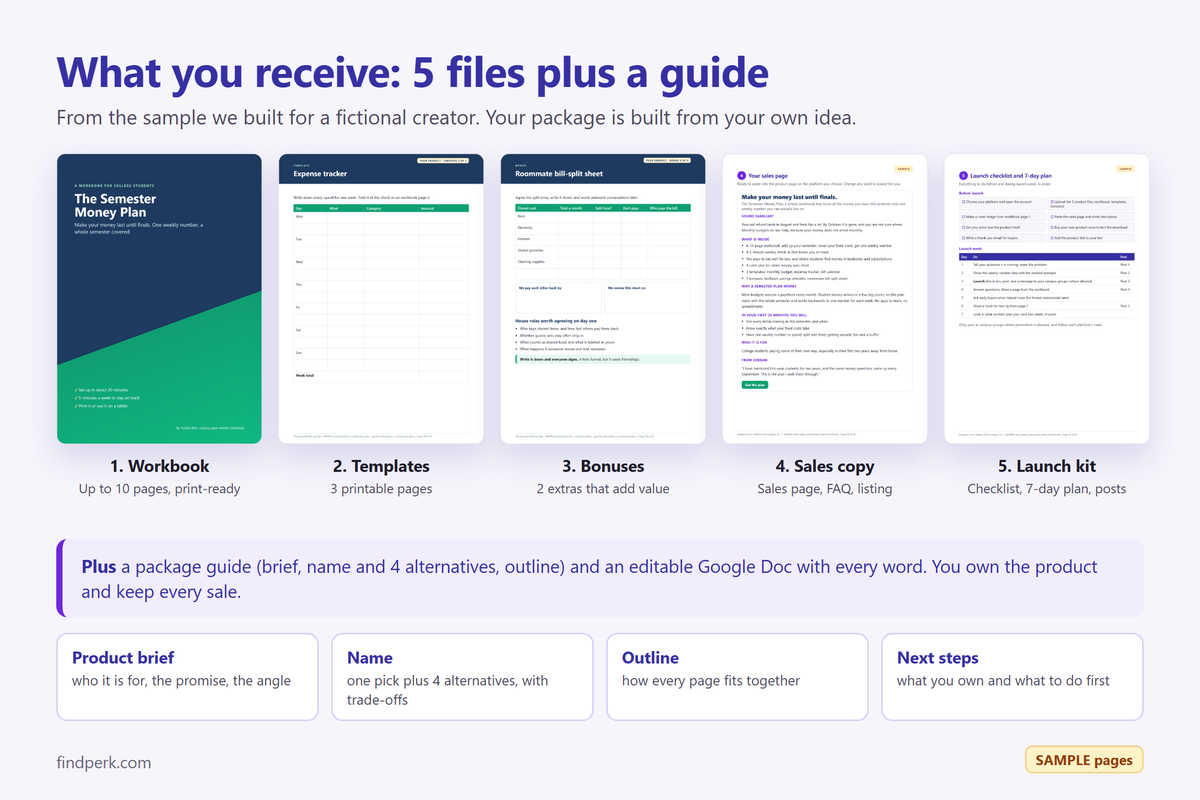Click the 'Roommate bill-split sheet' heading

pos(558,174)
